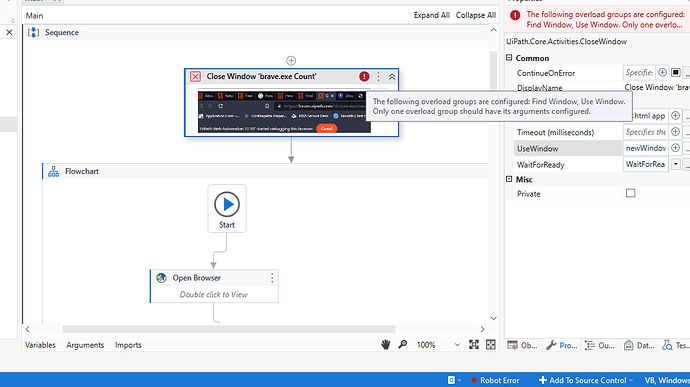Toggle the Private checkbox
690x387 pixels.
tap(631, 193)
